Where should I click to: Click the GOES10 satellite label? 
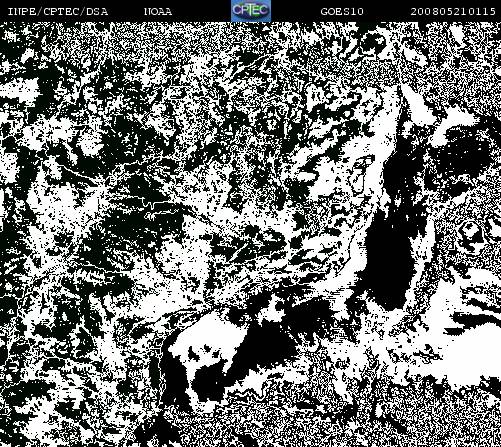342,12
